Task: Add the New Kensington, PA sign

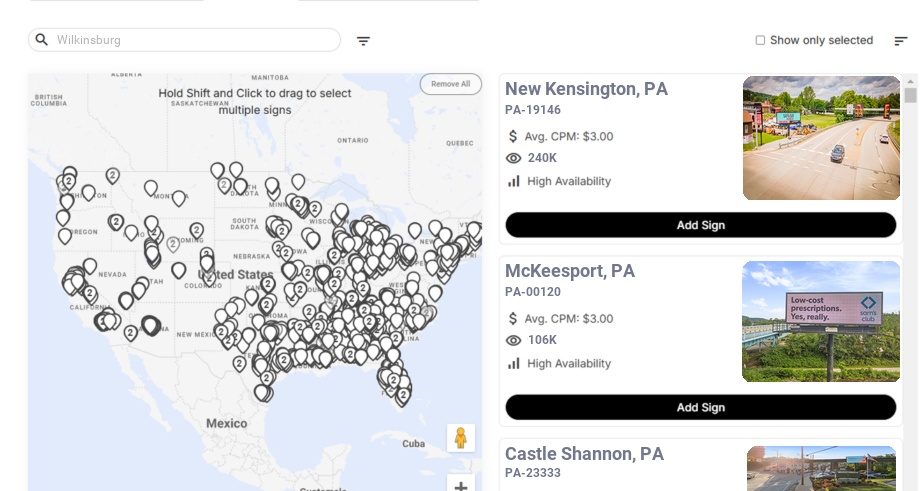Action: click(x=700, y=225)
